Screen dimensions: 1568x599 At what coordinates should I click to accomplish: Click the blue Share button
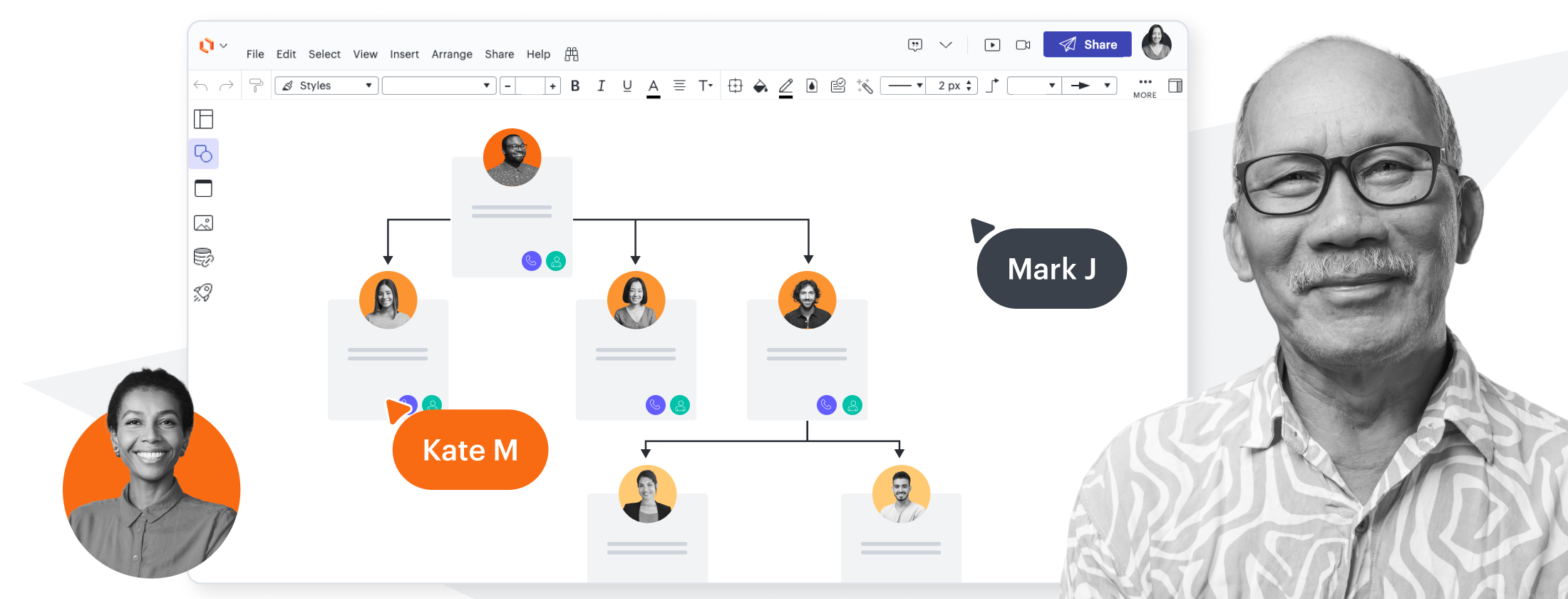pos(1087,44)
